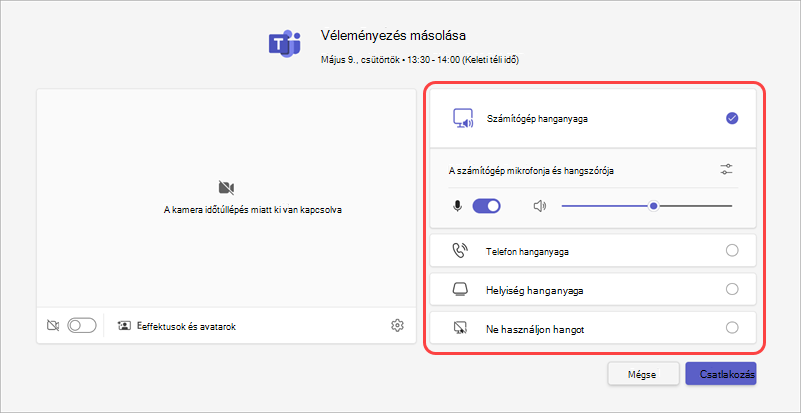Click the Számítógép hanganyaga label
801x413 pixels.
click(536, 120)
